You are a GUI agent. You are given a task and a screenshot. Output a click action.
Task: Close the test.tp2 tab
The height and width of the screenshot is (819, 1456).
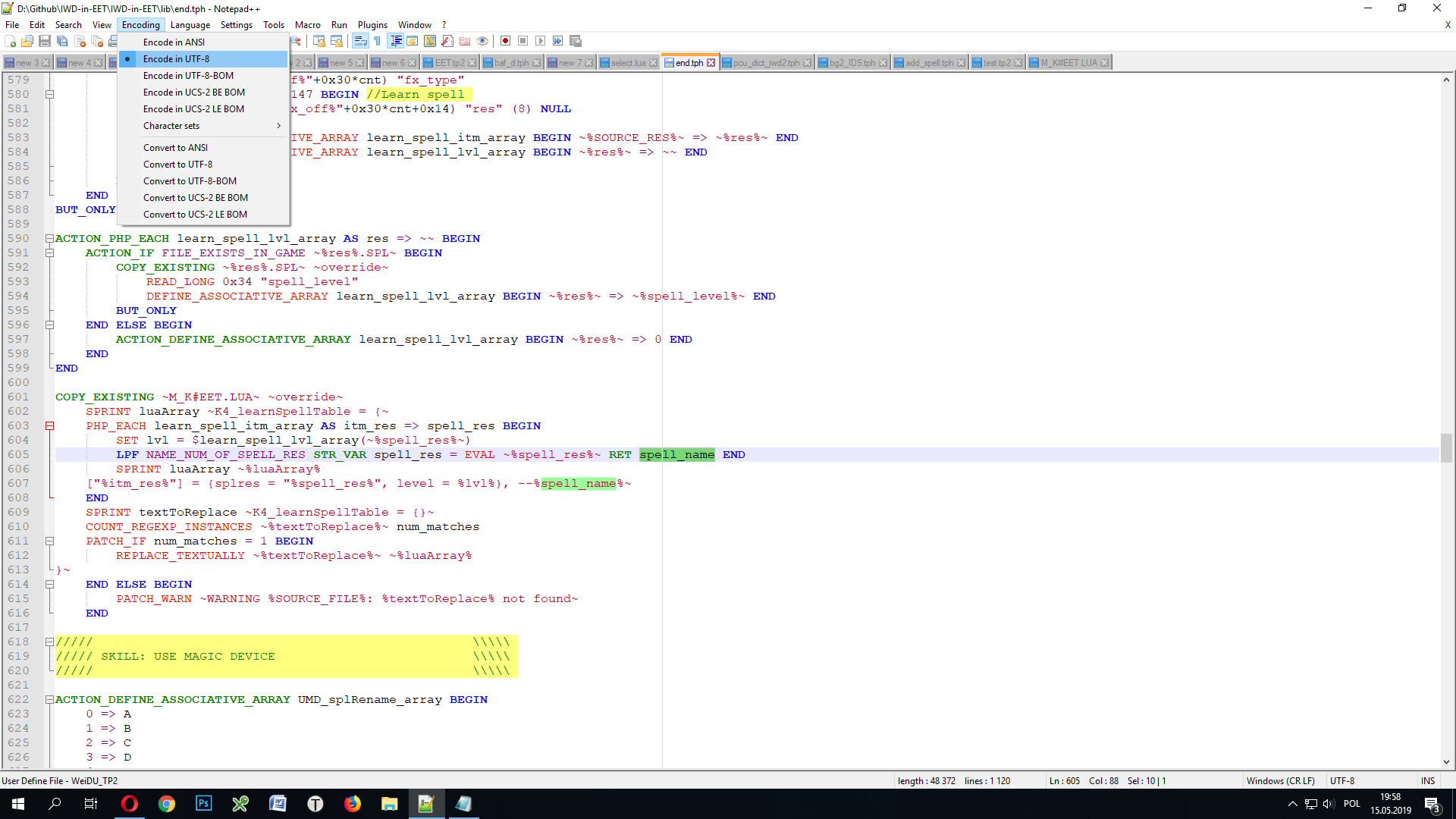click(x=1018, y=63)
